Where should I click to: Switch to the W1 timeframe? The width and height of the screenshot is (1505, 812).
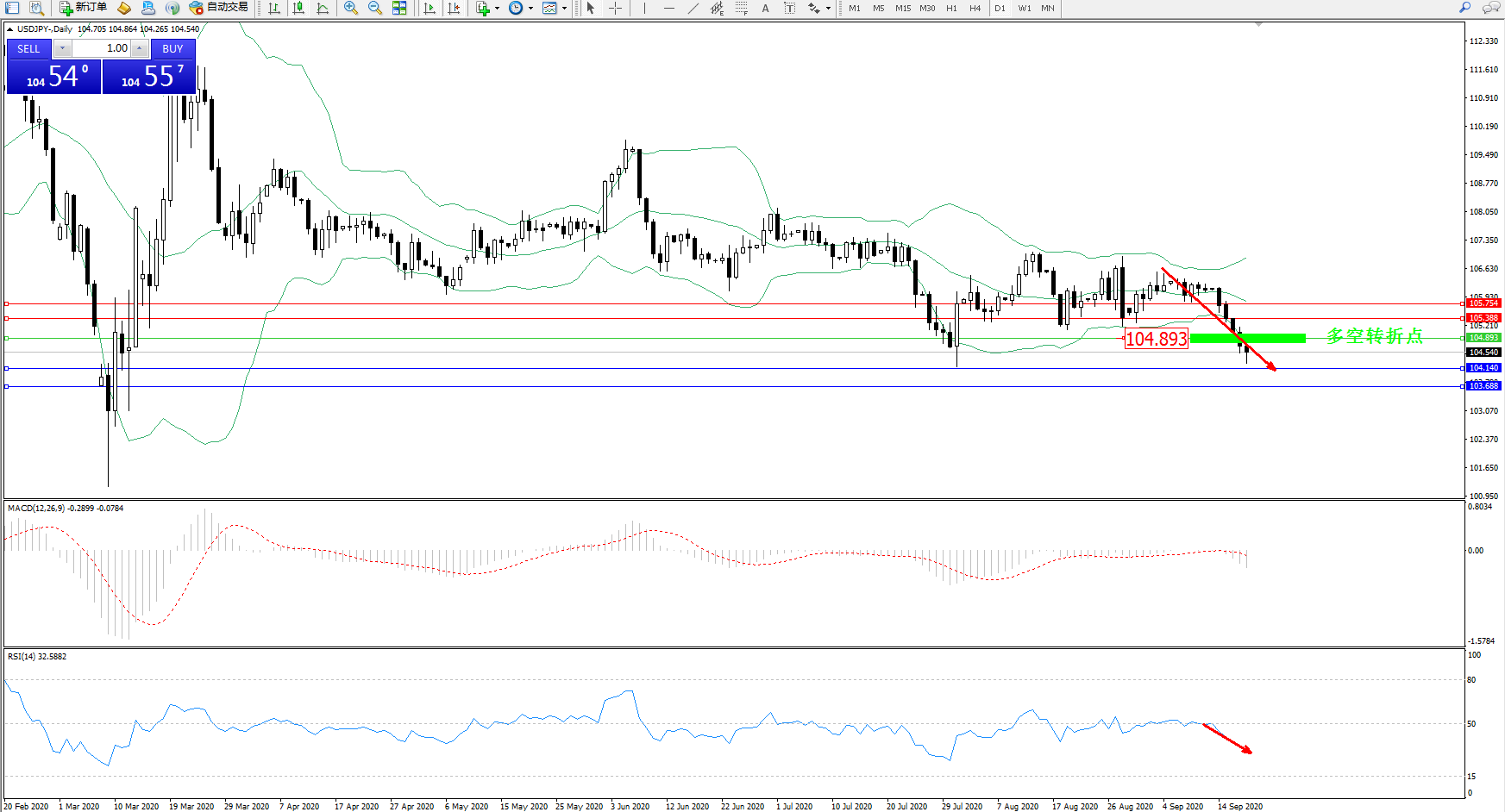click(1024, 8)
